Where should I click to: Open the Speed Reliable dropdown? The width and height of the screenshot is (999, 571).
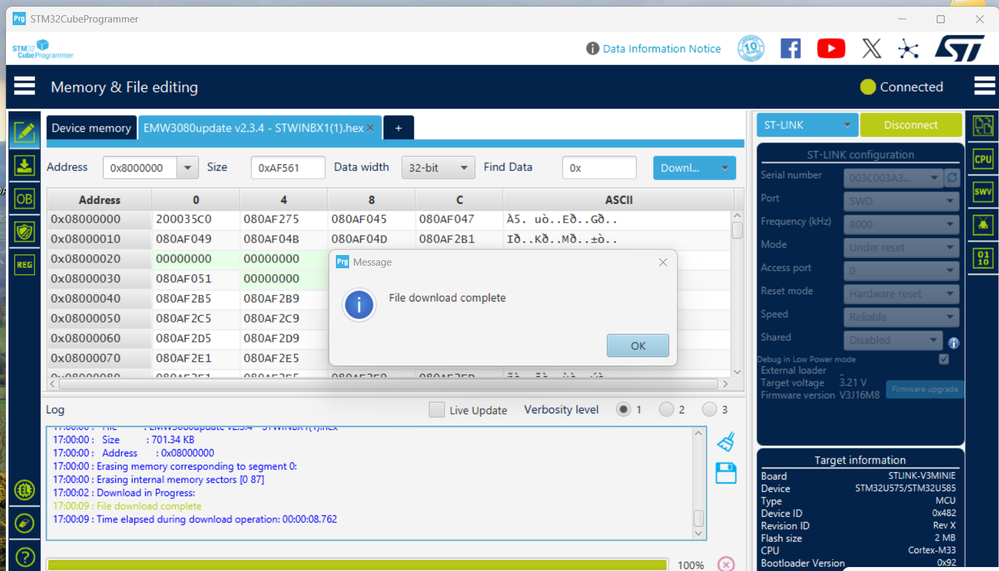click(x=902, y=317)
